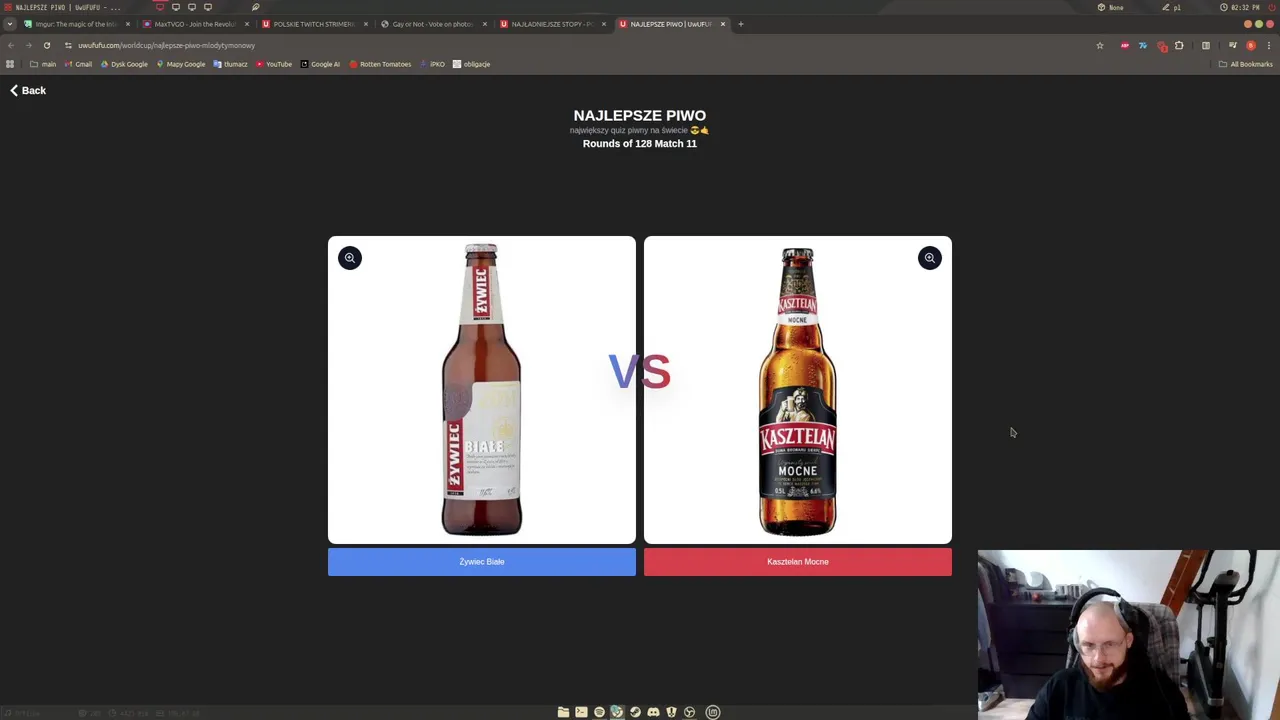
Task: Open the browser three-dot menu
Action: (1268, 45)
